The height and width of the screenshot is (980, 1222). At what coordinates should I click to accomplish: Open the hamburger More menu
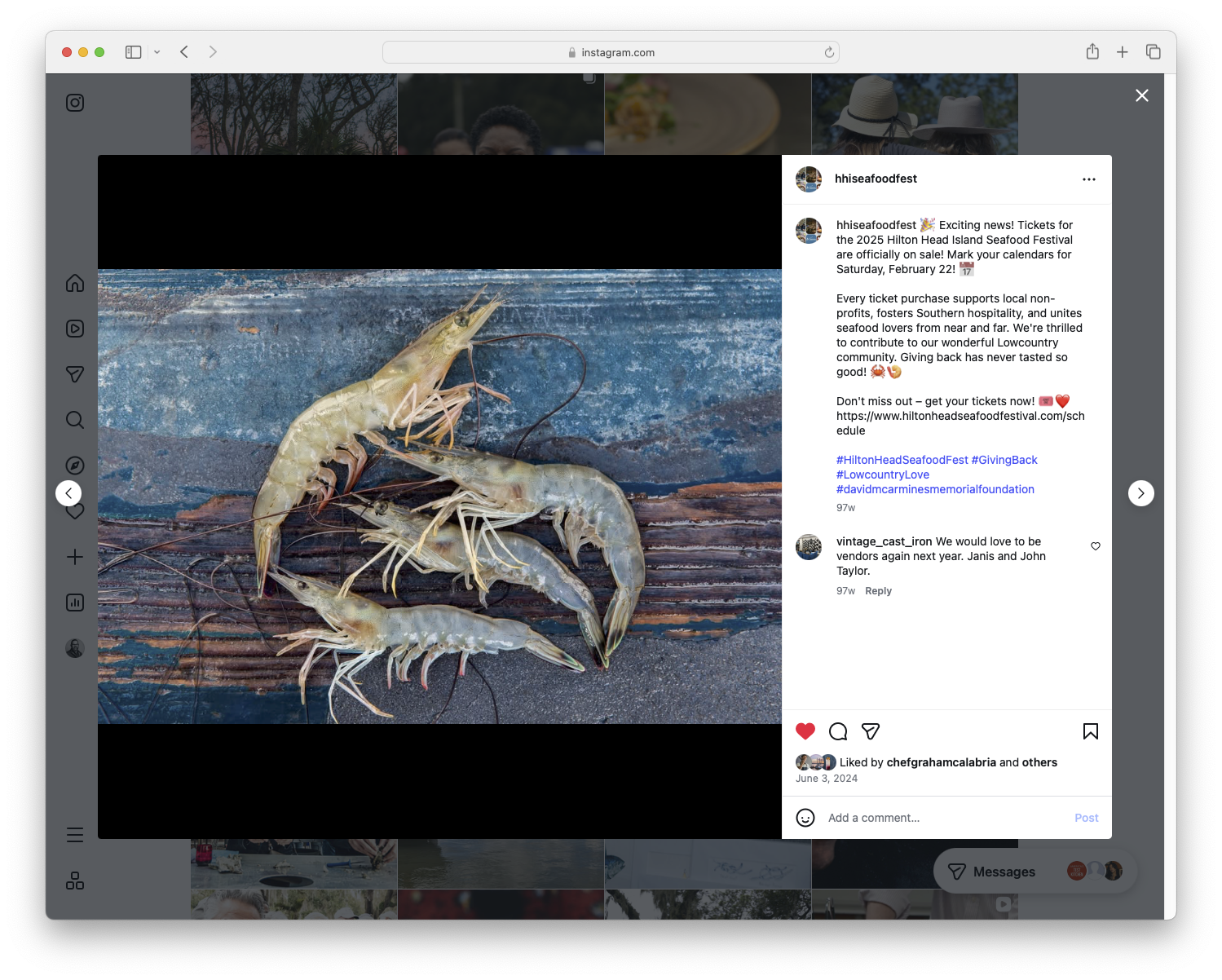[x=74, y=835]
